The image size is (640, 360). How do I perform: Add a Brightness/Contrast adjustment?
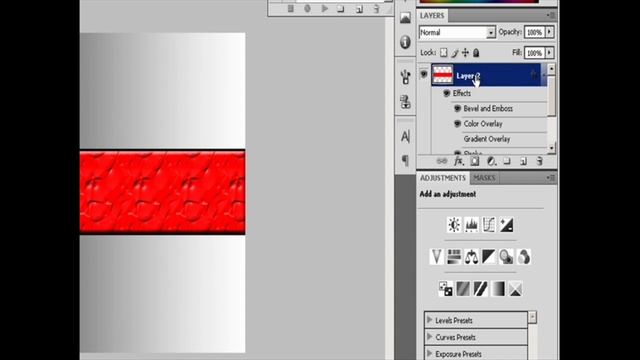click(454, 225)
